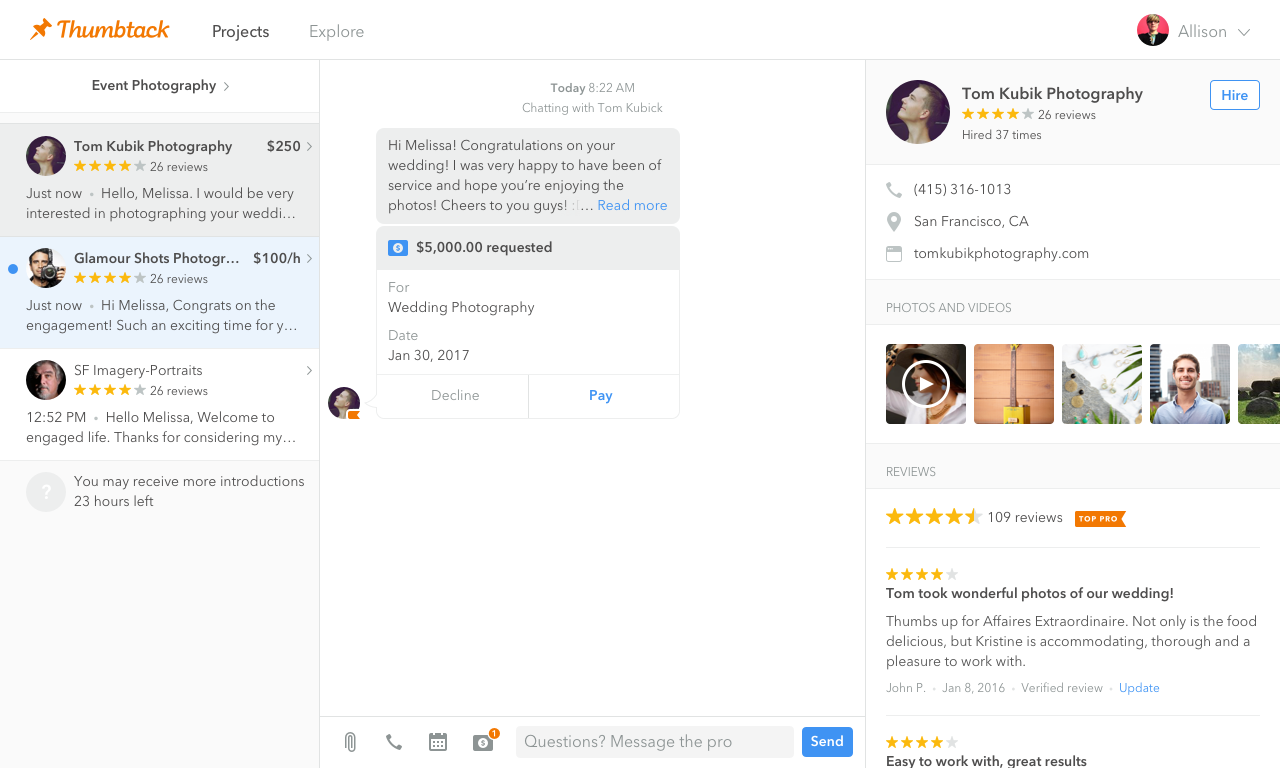This screenshot has height=768, width=1280.
Task: Open the Thumbtack logo home link
Action: [100, 30]
